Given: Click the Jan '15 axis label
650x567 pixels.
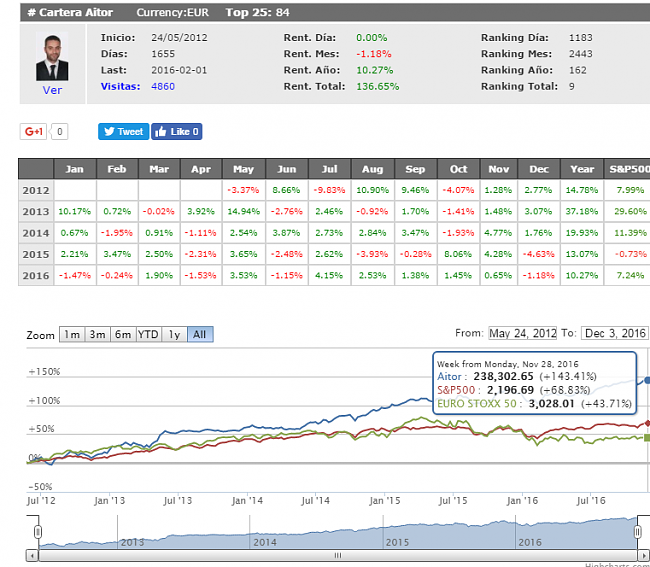Looking at the screenshot, I should (385, 501).
